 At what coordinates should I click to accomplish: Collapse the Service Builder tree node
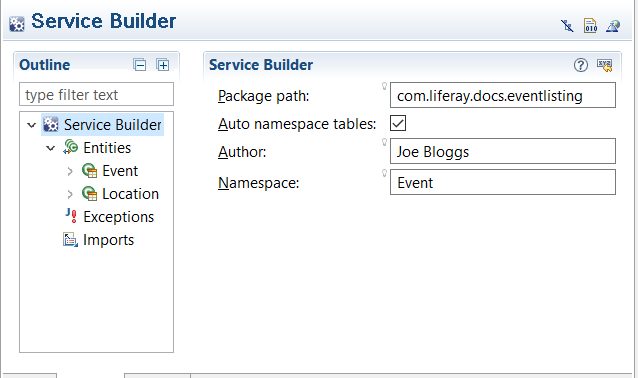31,125
